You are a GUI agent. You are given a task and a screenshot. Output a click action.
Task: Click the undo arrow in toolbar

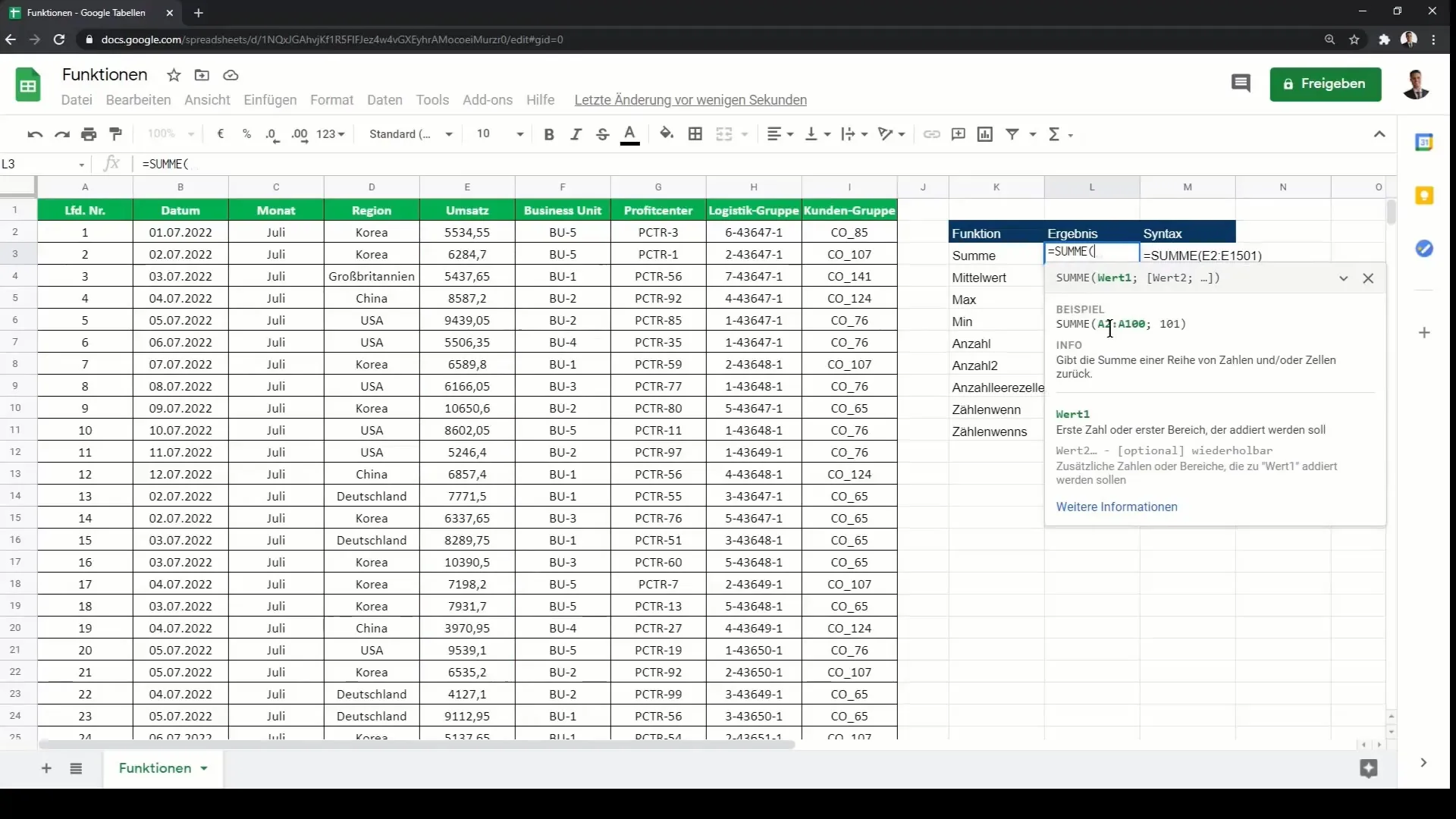pos(35,134)
